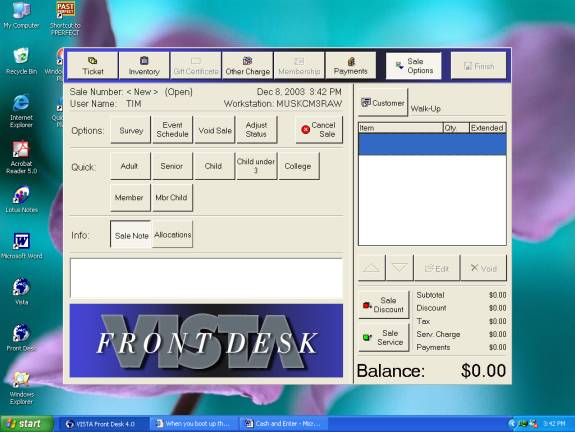Open My Computer desktop icon
575x432 pixels.
(x=21, y=15)
